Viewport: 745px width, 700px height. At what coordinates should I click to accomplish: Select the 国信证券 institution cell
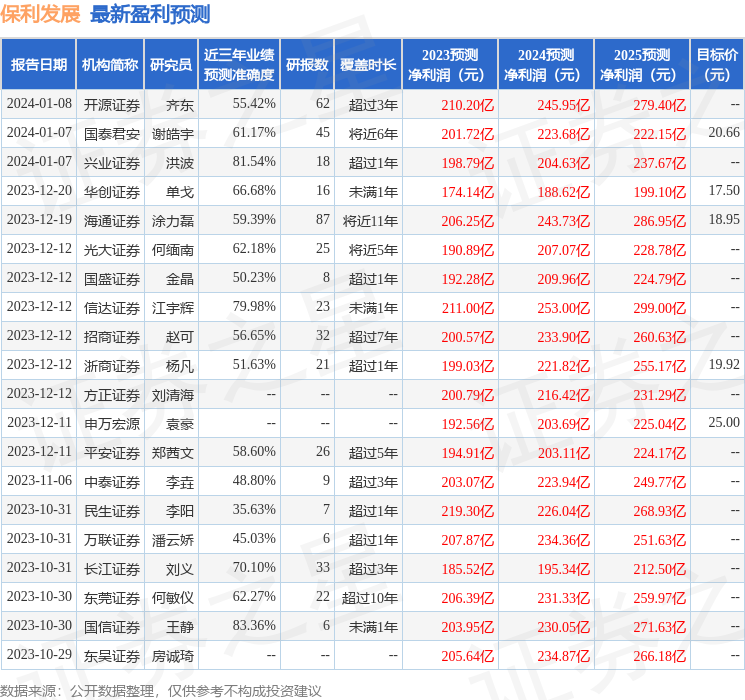(112, 626)
